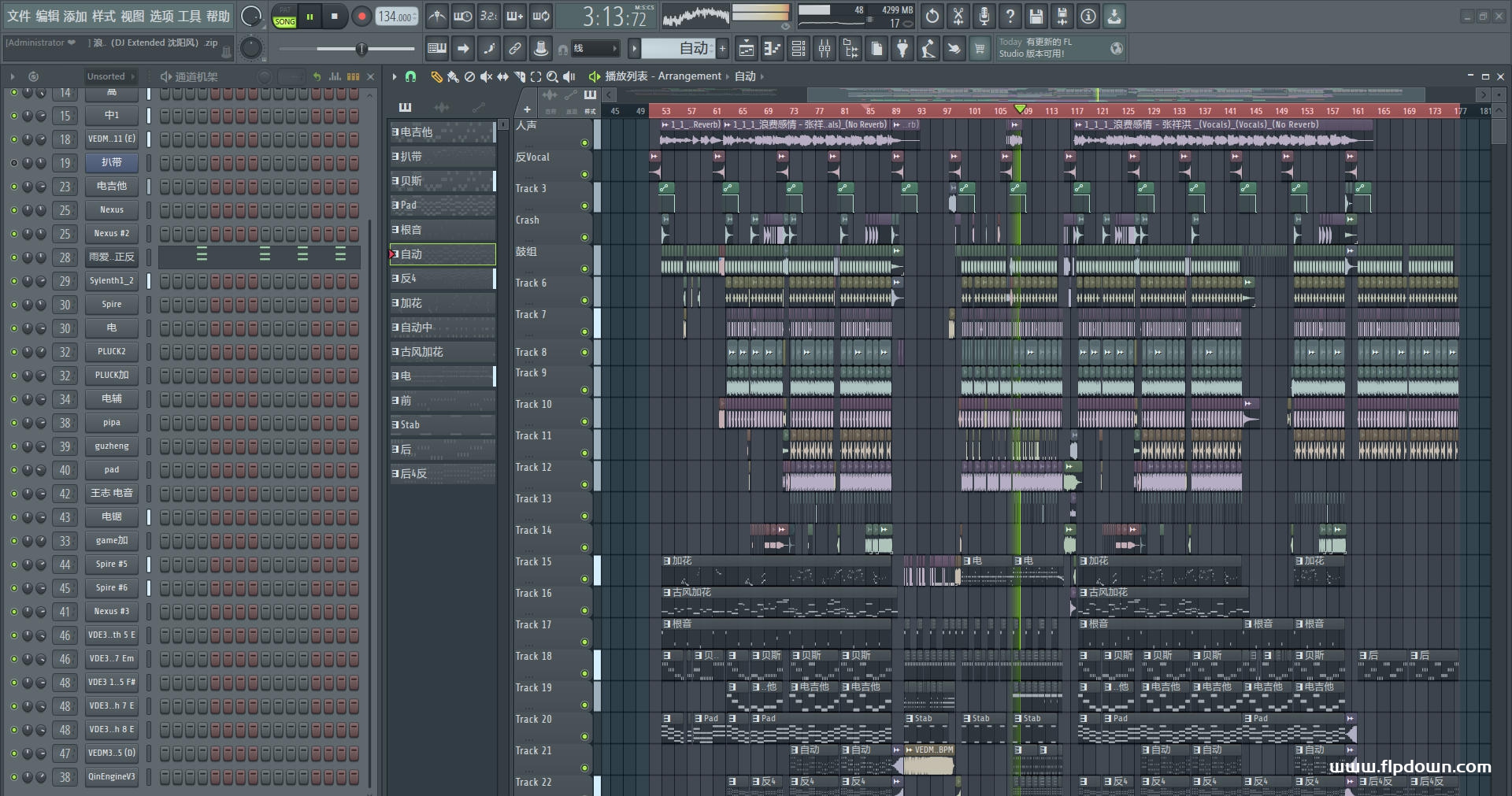The image size is (1512, 796).
Task: Open the 文件 menu
Action: pyautogui.click(x=19, y=16)
